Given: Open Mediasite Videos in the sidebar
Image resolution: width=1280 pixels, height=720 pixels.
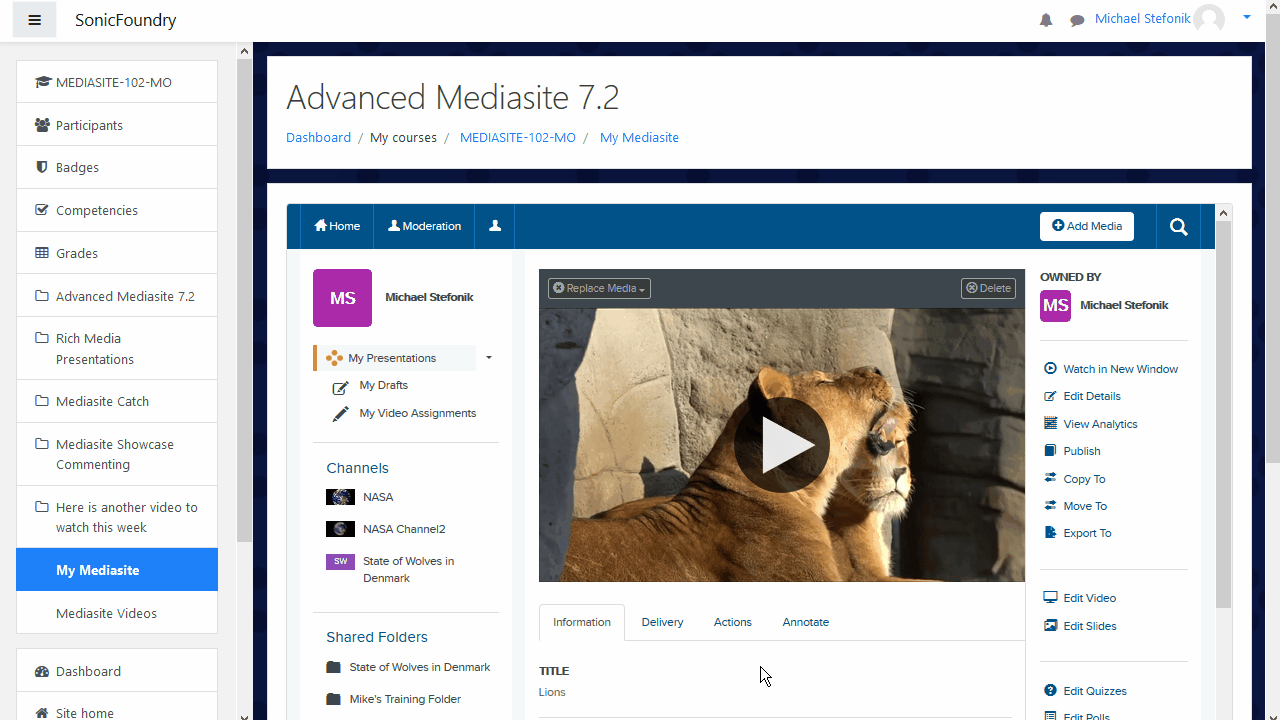Looking at the screenshot, I should pyautogui.click(x=117, y=613).
